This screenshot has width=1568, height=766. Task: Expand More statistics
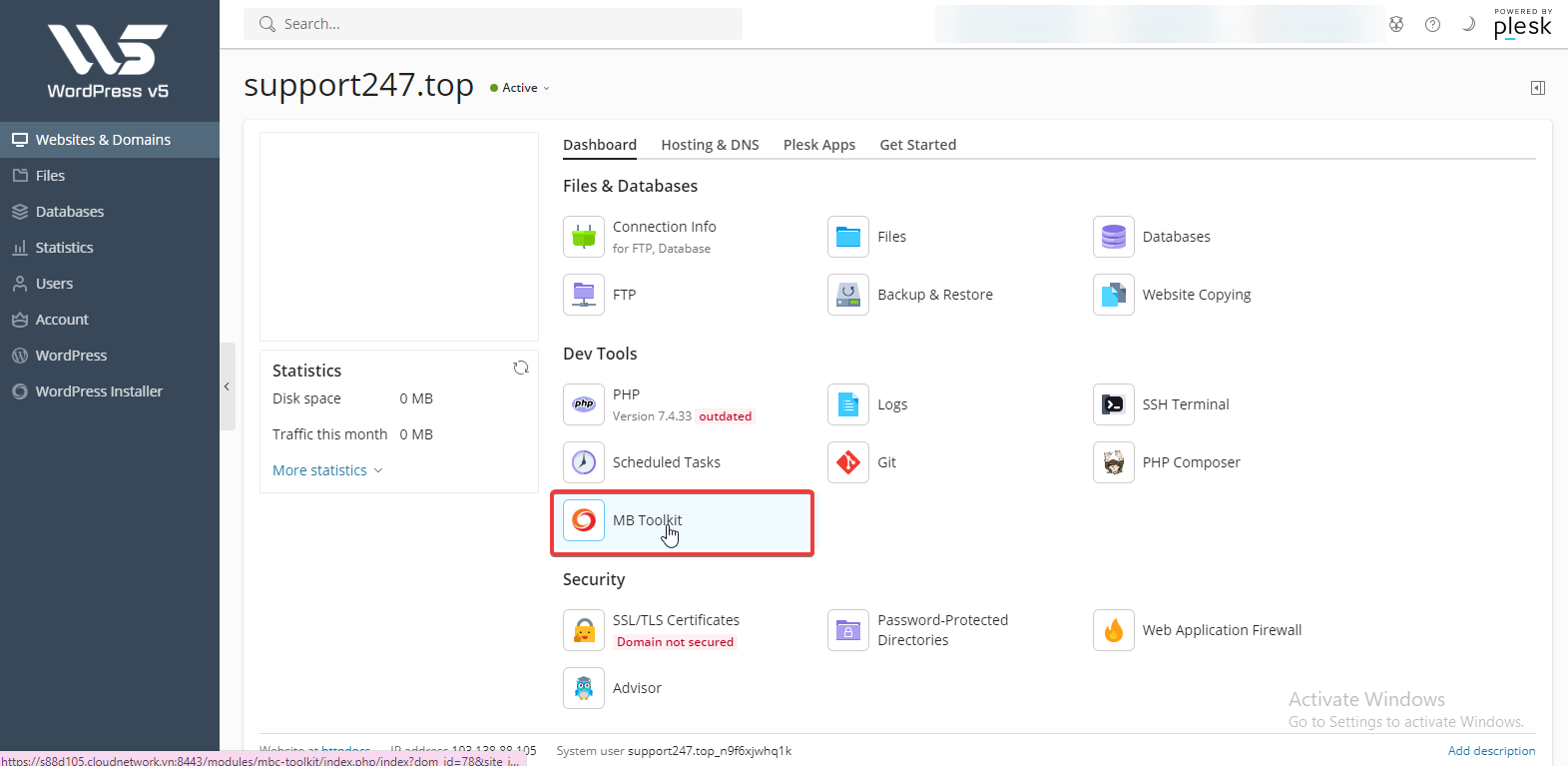click(327, 470)
